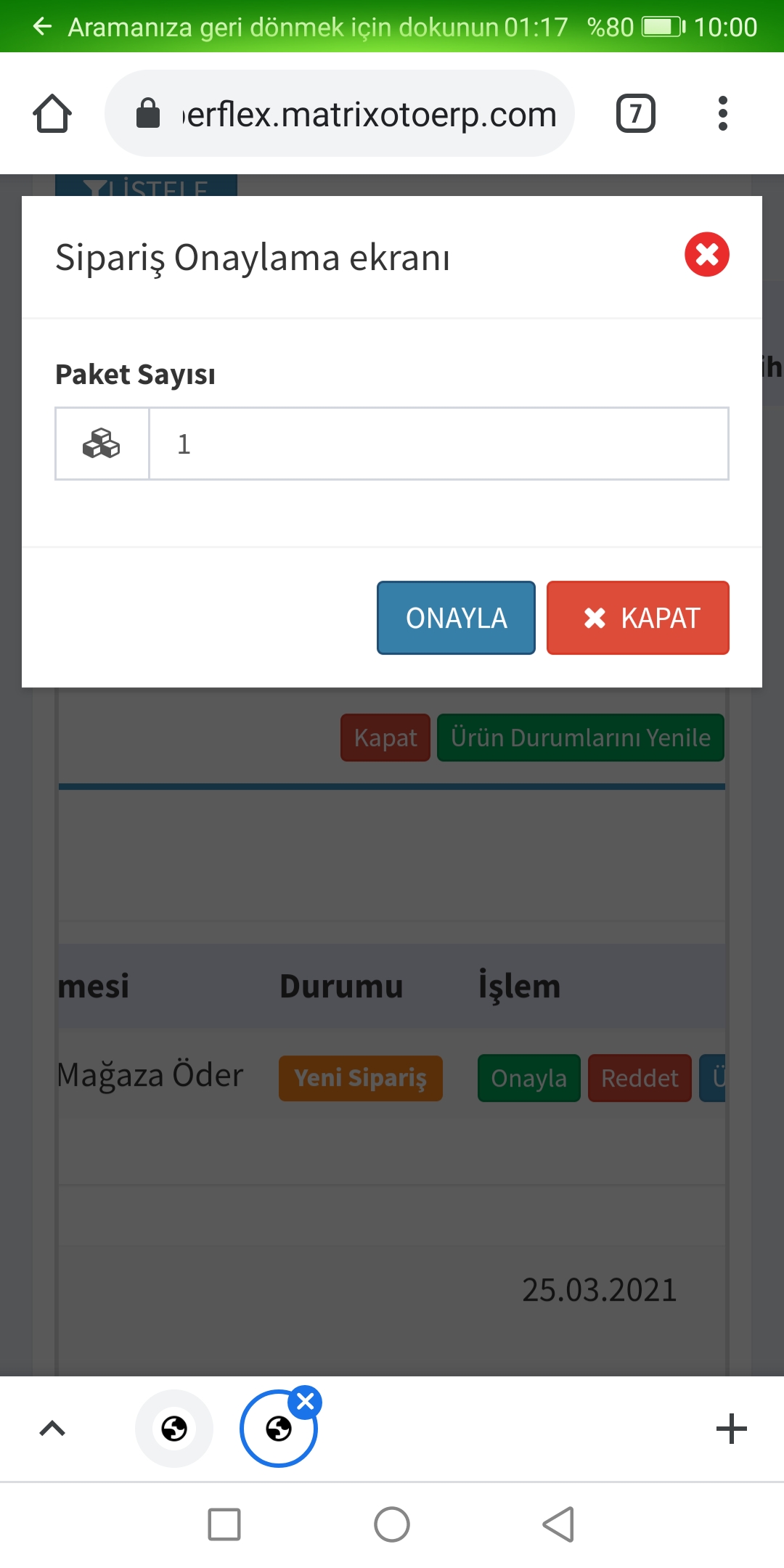Open Android recent apps square button
Viewport: 784px width, 1568px height.
[x=224, y=1524]
